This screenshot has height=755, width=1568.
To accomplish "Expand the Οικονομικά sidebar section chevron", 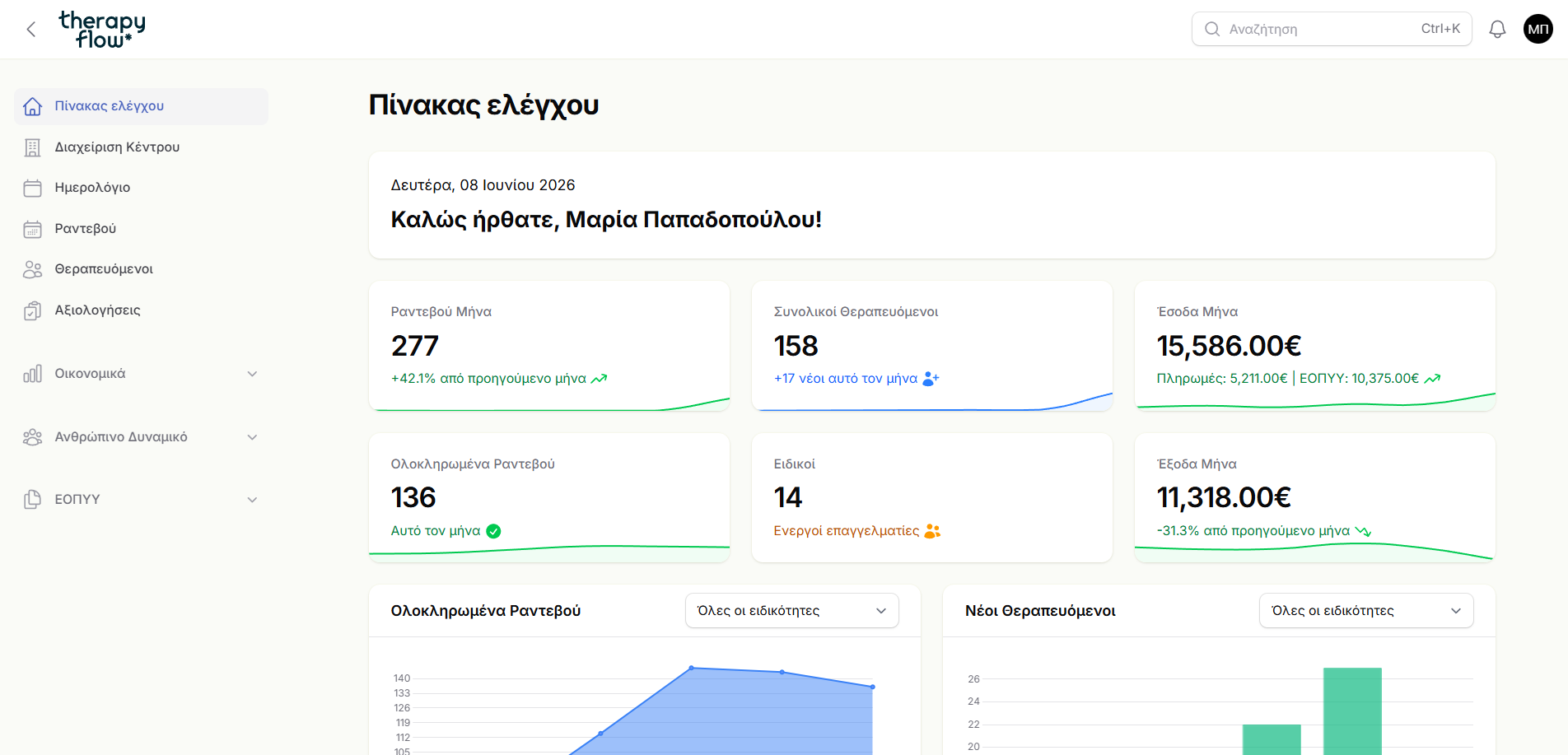I will [x=253, y=374].
